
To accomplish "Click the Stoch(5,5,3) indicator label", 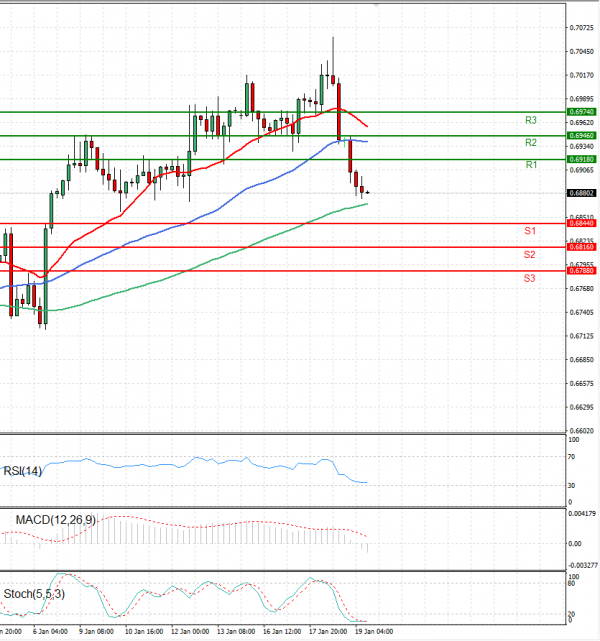I will pyautogui.click(x=34, y=594).
